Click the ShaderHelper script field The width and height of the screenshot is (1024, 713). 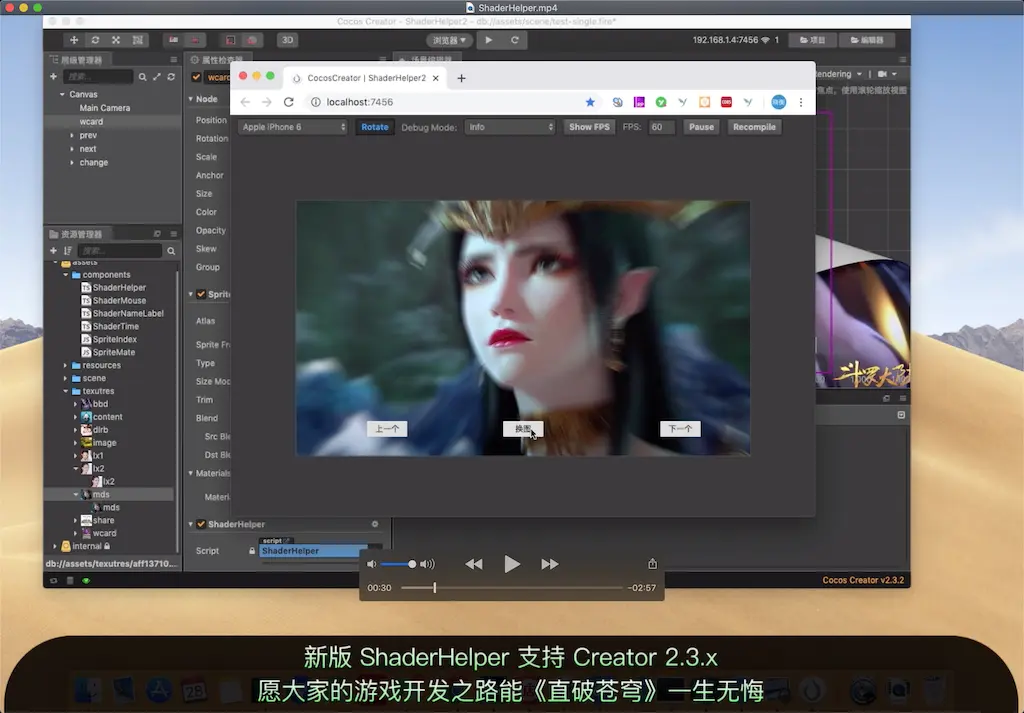313,551
